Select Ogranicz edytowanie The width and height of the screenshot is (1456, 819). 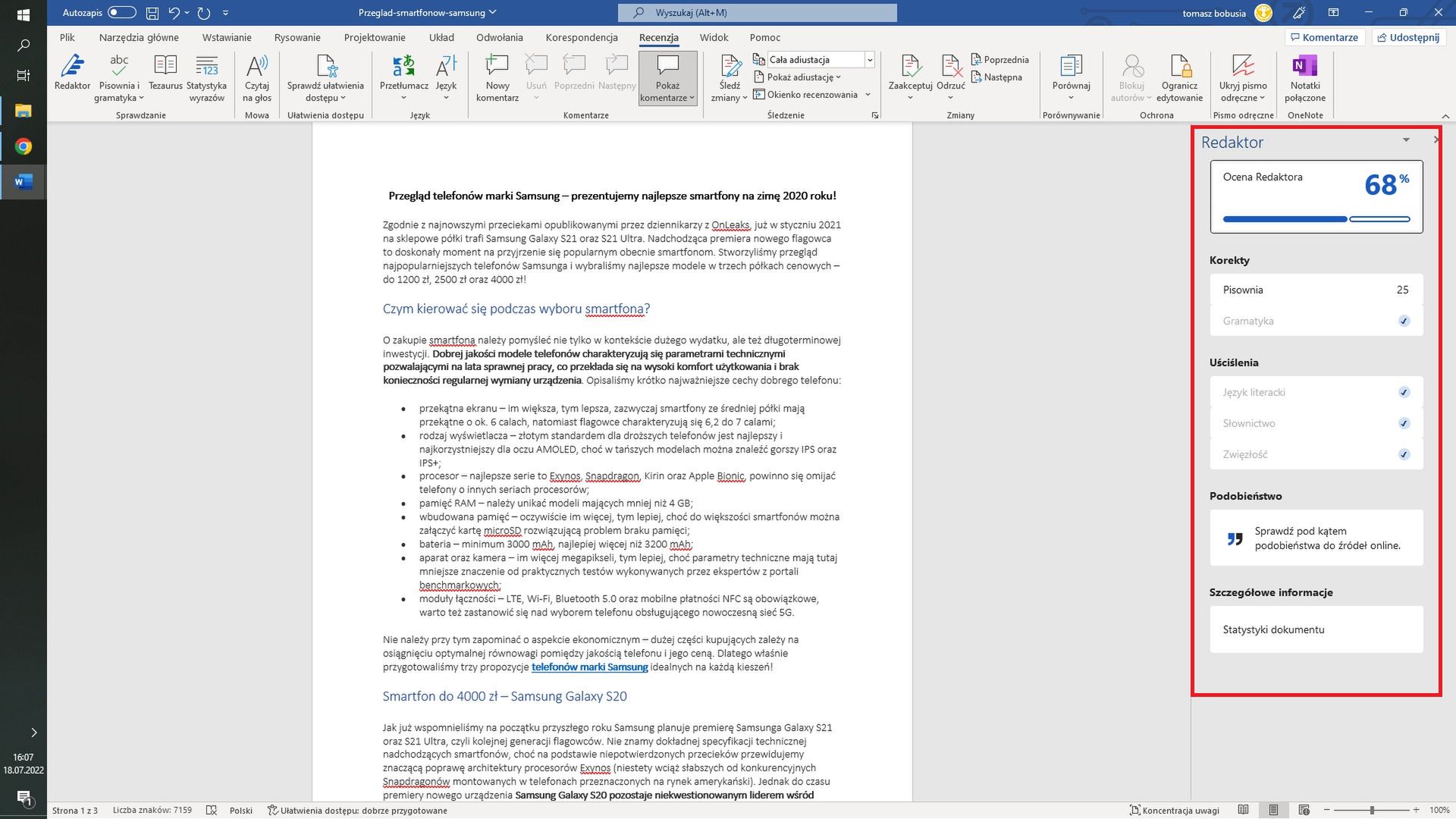click(x=1180, y=74)
